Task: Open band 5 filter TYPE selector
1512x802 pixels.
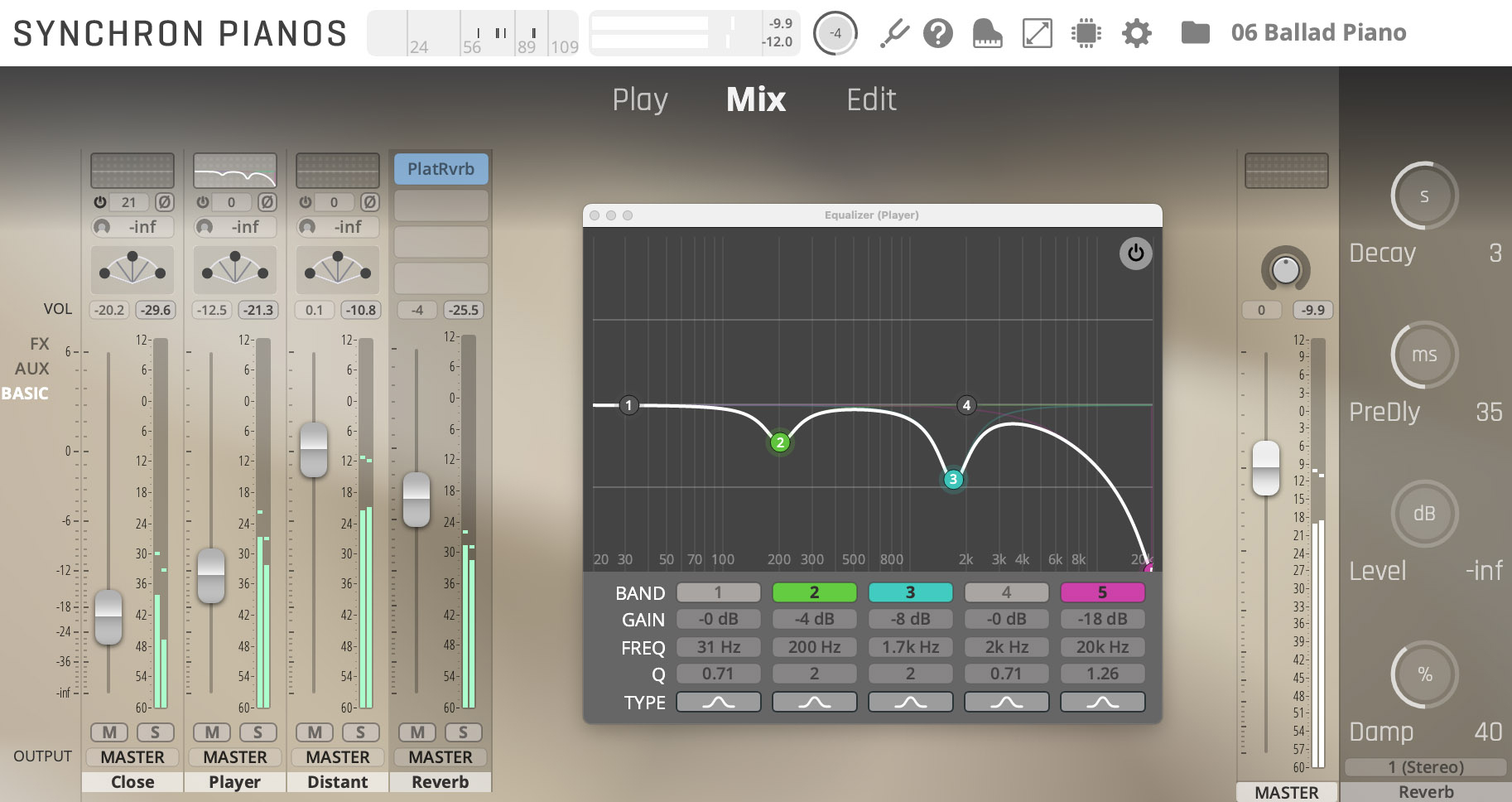Action: (x=1103, y=702)
